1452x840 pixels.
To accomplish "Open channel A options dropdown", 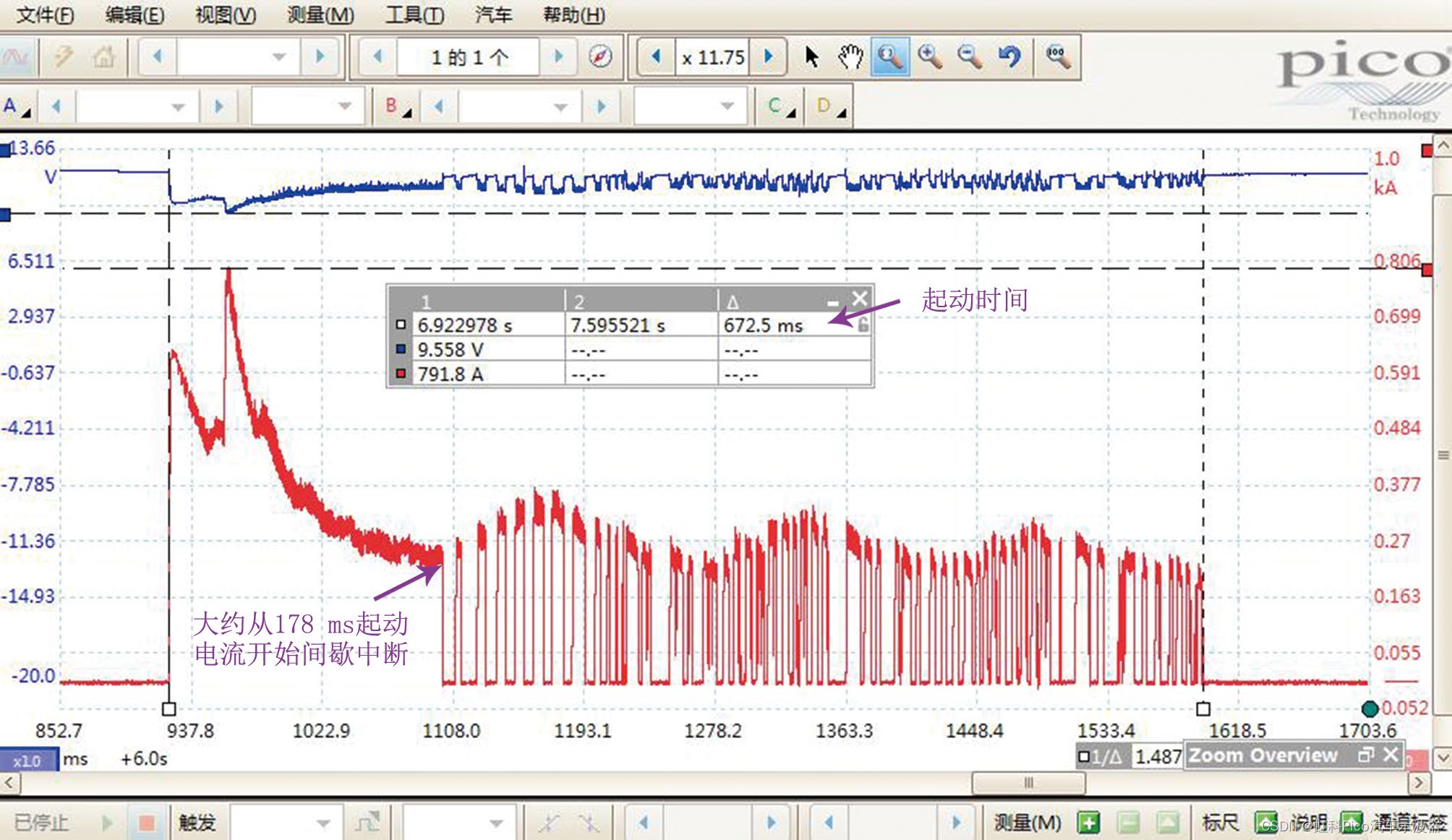I will [17, 107].
